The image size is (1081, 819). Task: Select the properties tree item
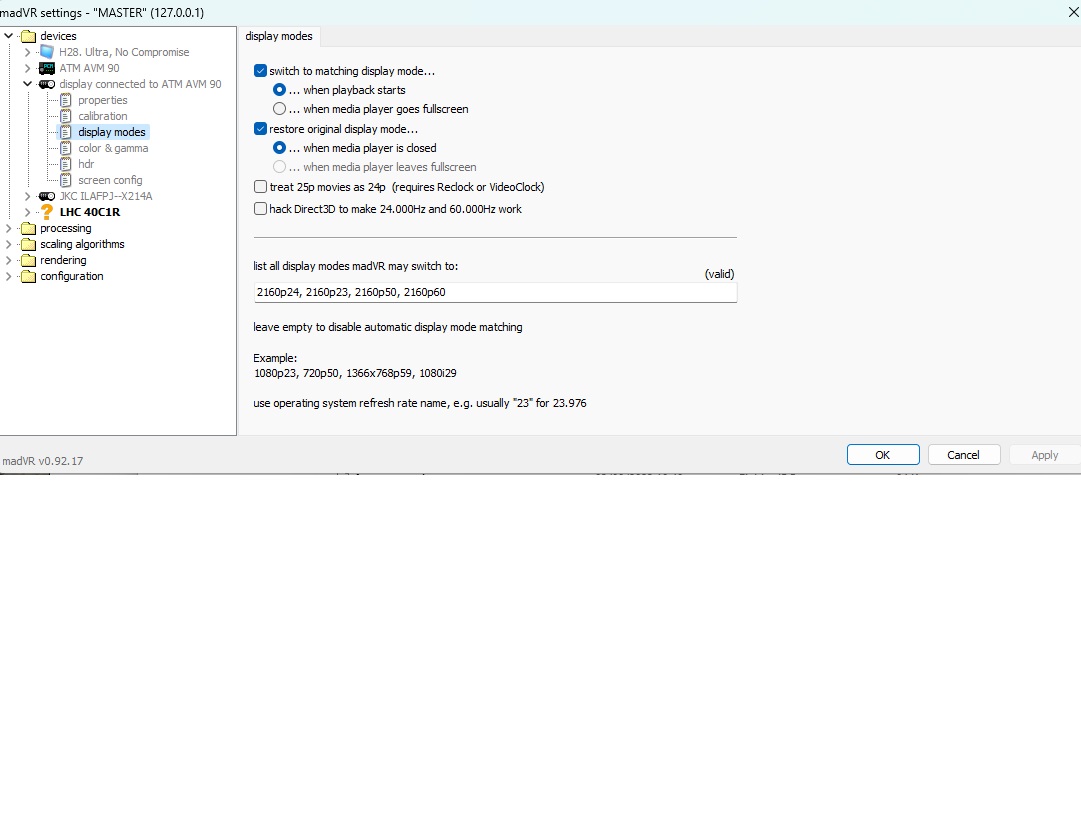click(103, 100)
